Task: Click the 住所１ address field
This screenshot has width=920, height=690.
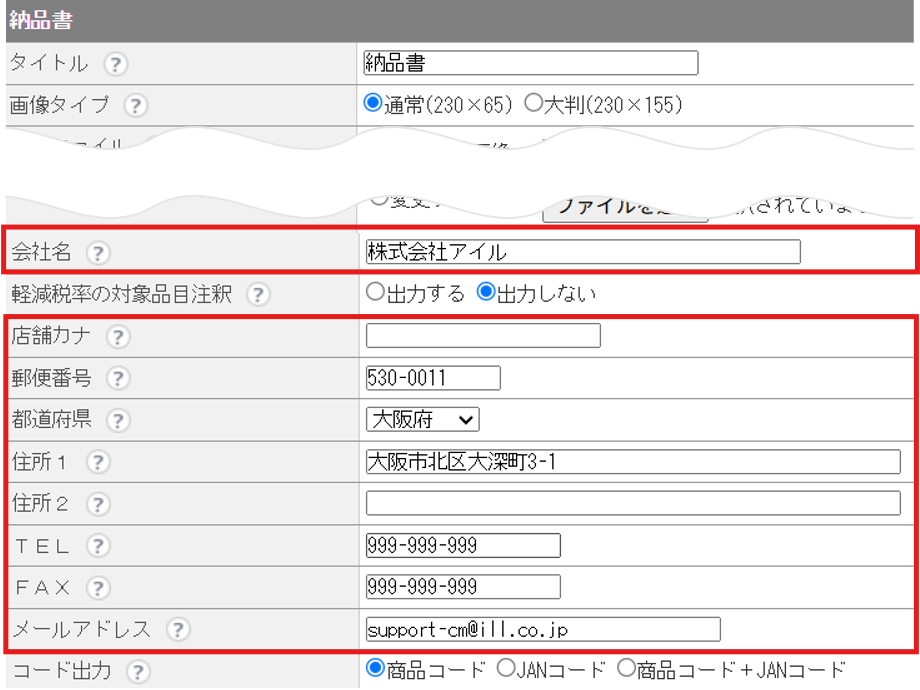Action: click(633, 462)
